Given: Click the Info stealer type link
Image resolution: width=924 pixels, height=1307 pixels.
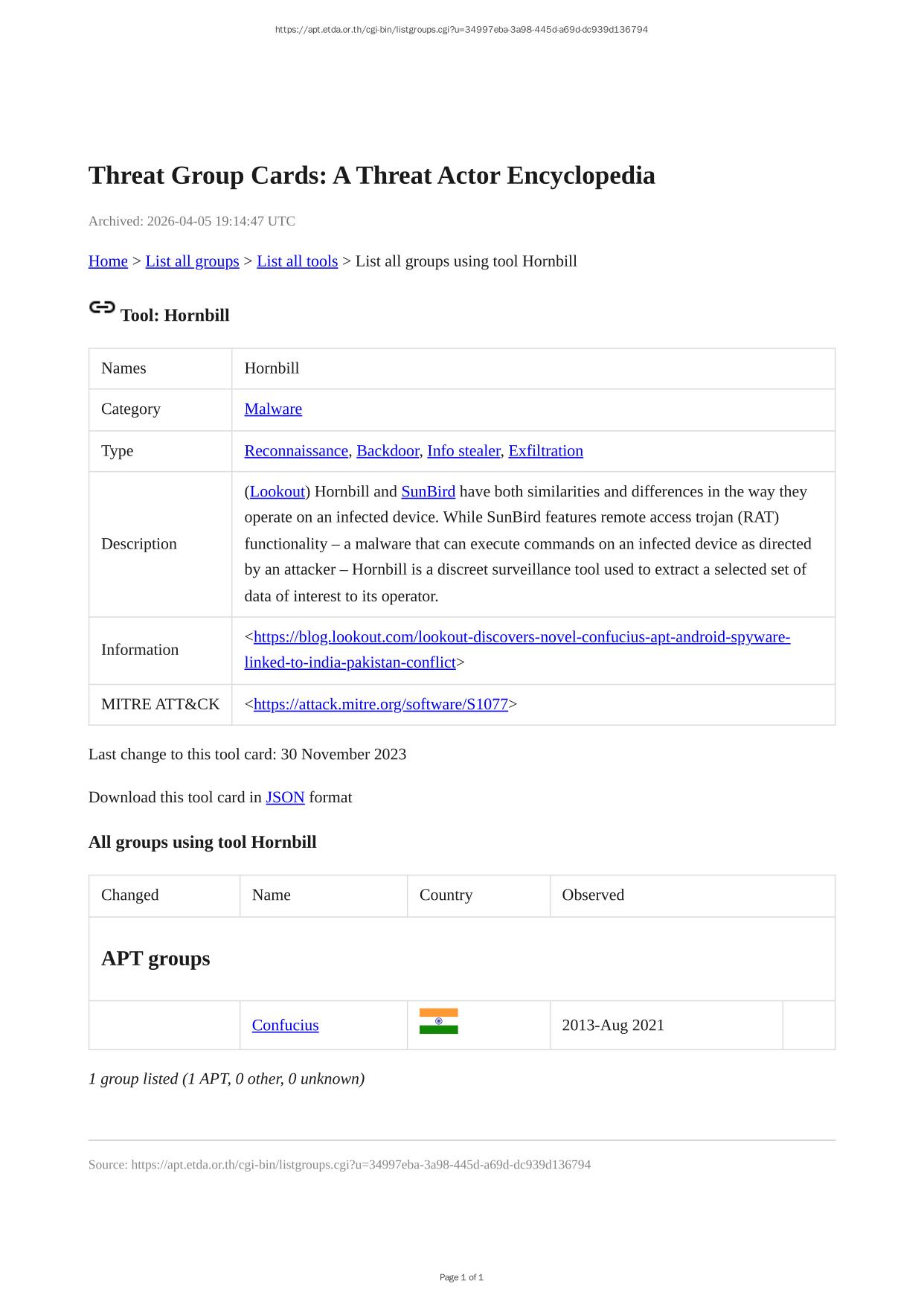Looking at the screenshot, I should (463, 451).
